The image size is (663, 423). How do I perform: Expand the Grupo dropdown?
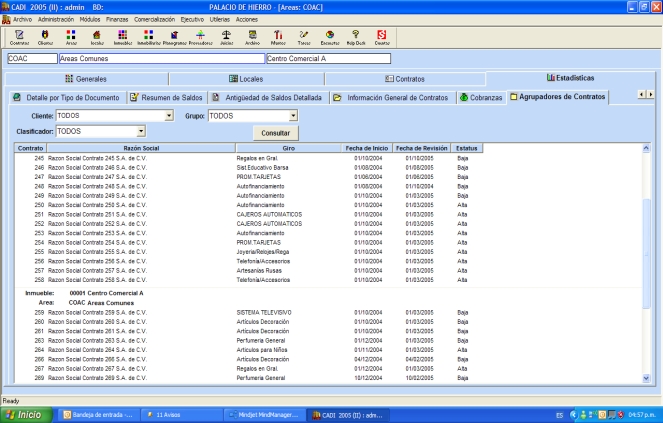[294, 116]
